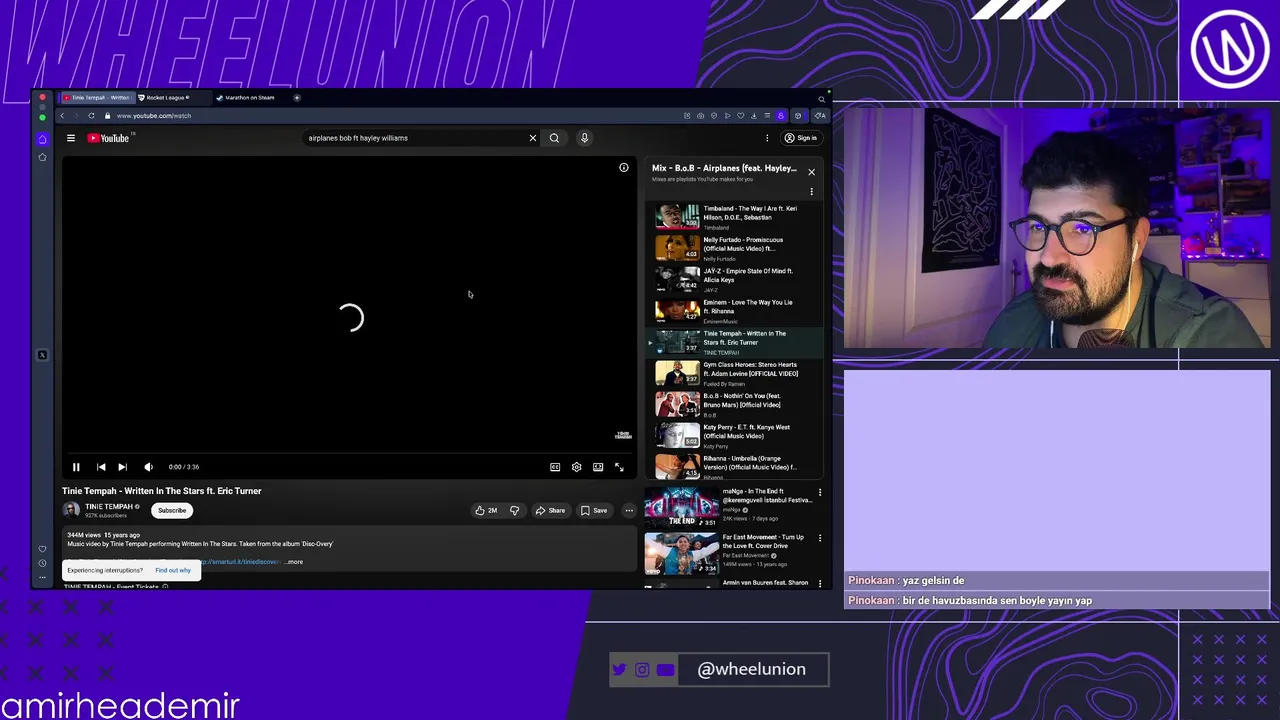
Task: Subscribe to TINIE TEMPAH channel
Action: click(172, 510)
